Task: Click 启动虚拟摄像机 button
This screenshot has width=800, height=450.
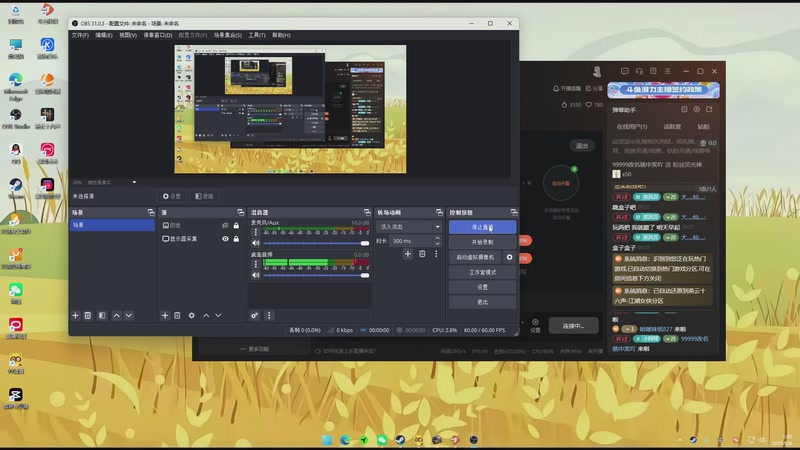Action: pyautogui.click(x=475, y=257)
